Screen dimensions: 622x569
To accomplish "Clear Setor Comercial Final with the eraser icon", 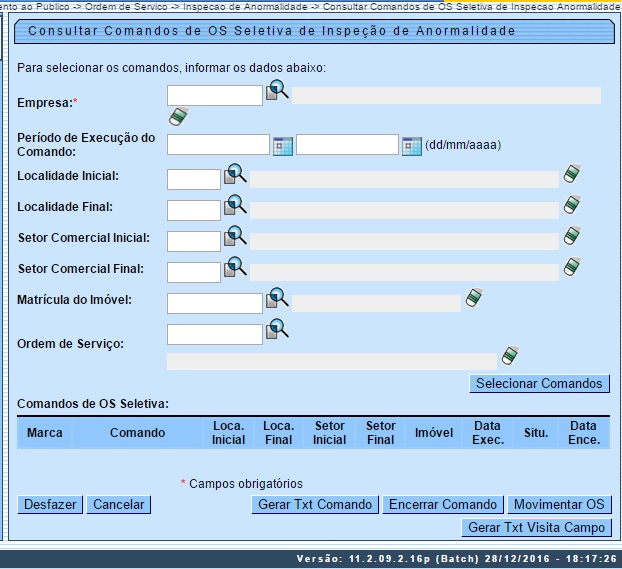I will tap(572, 267).
